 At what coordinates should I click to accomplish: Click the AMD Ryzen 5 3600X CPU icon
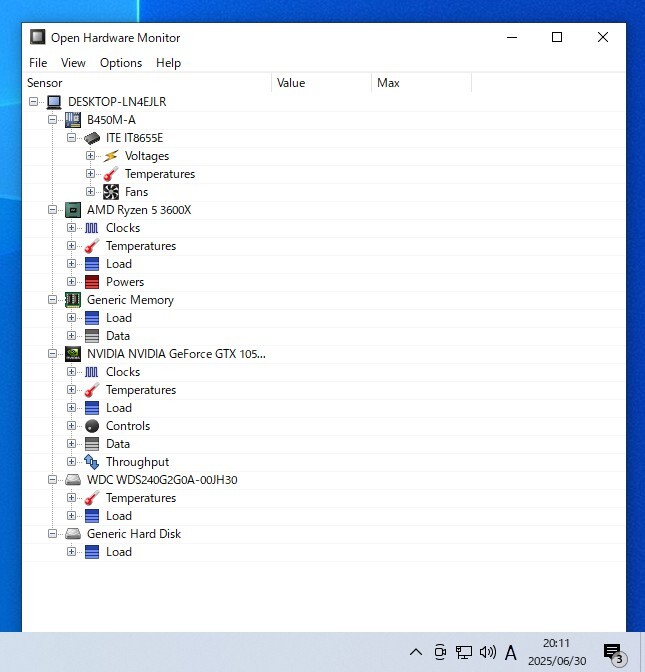[x=73, y=210]
